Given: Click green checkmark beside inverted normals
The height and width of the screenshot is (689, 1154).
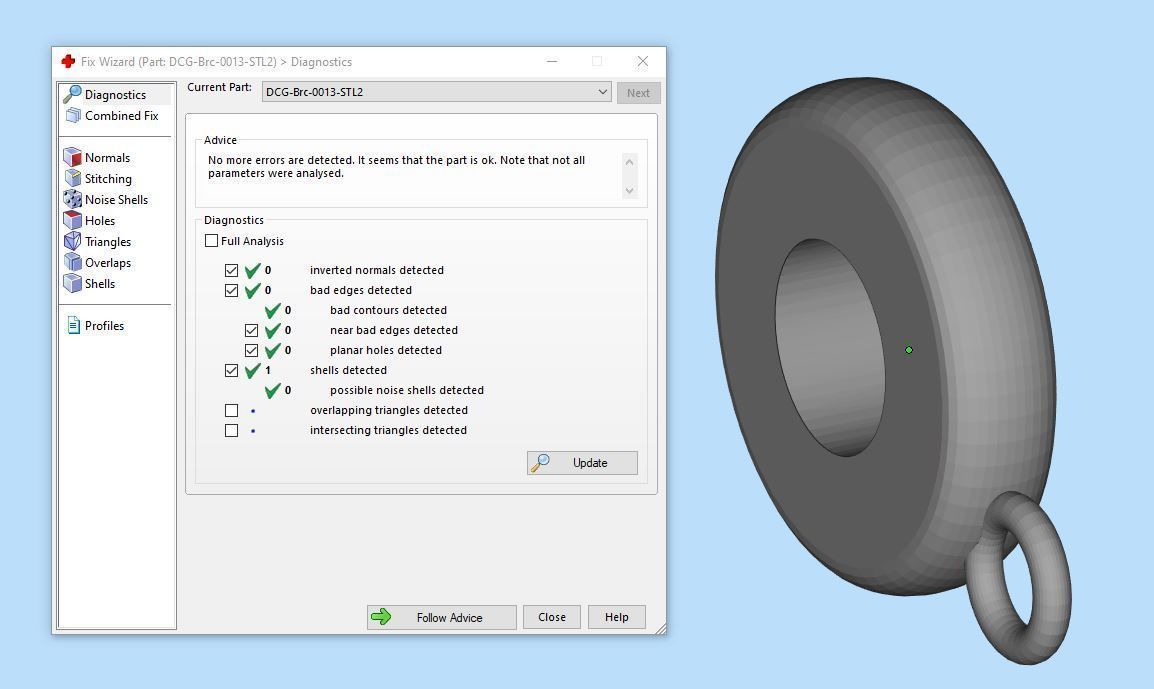Looking at the screenshot, I should coord(252,270).
